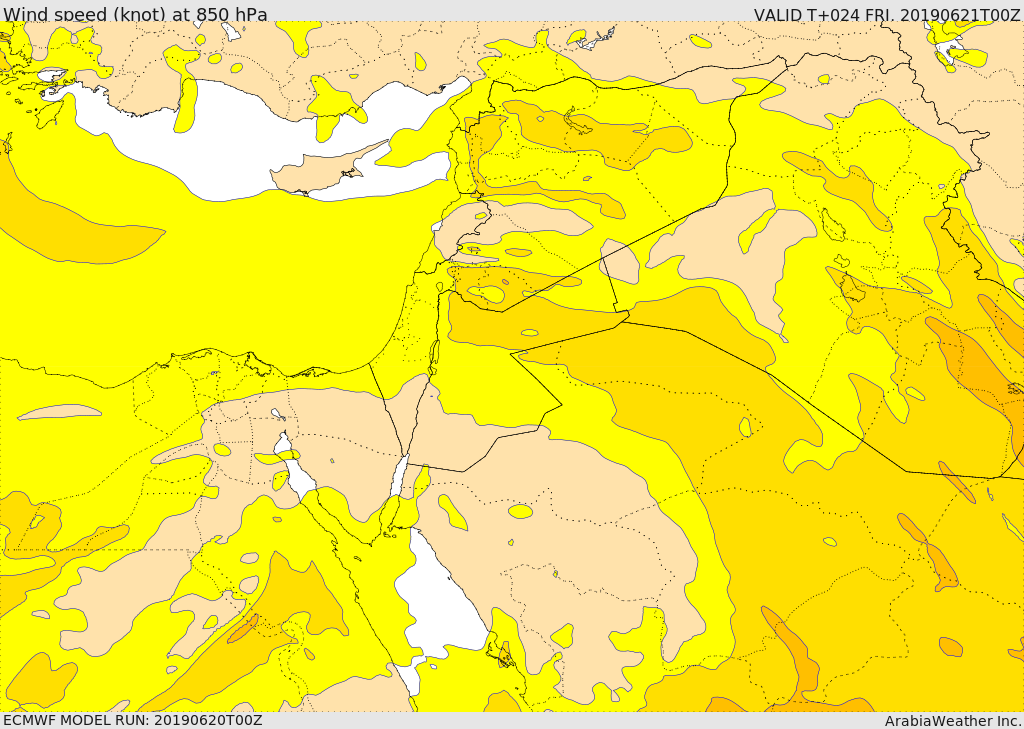Viewport: 1024px width, 729px height.
Task: Click the island of Cyprus on the map
Action: [x=325, y=170]
